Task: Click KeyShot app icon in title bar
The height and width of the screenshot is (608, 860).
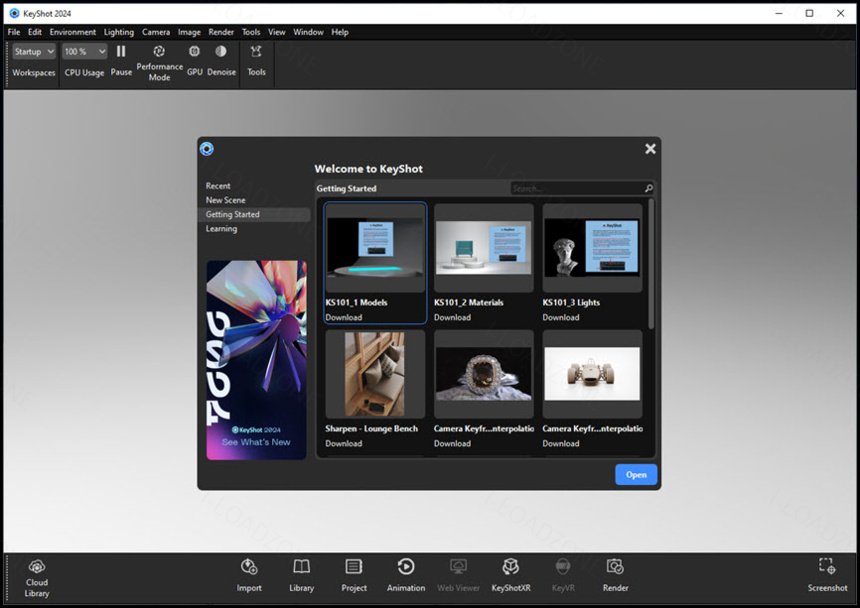Action: (x=14, y=13)
